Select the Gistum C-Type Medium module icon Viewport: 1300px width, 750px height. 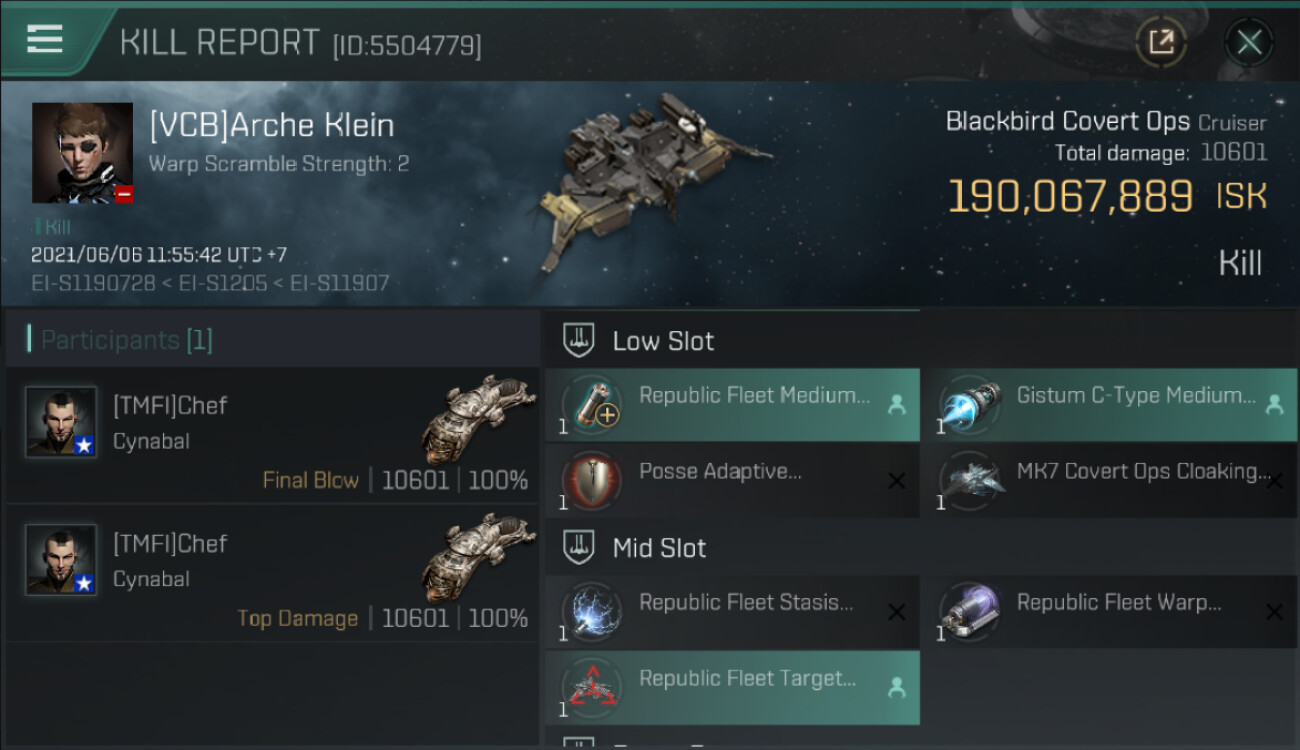969,404
